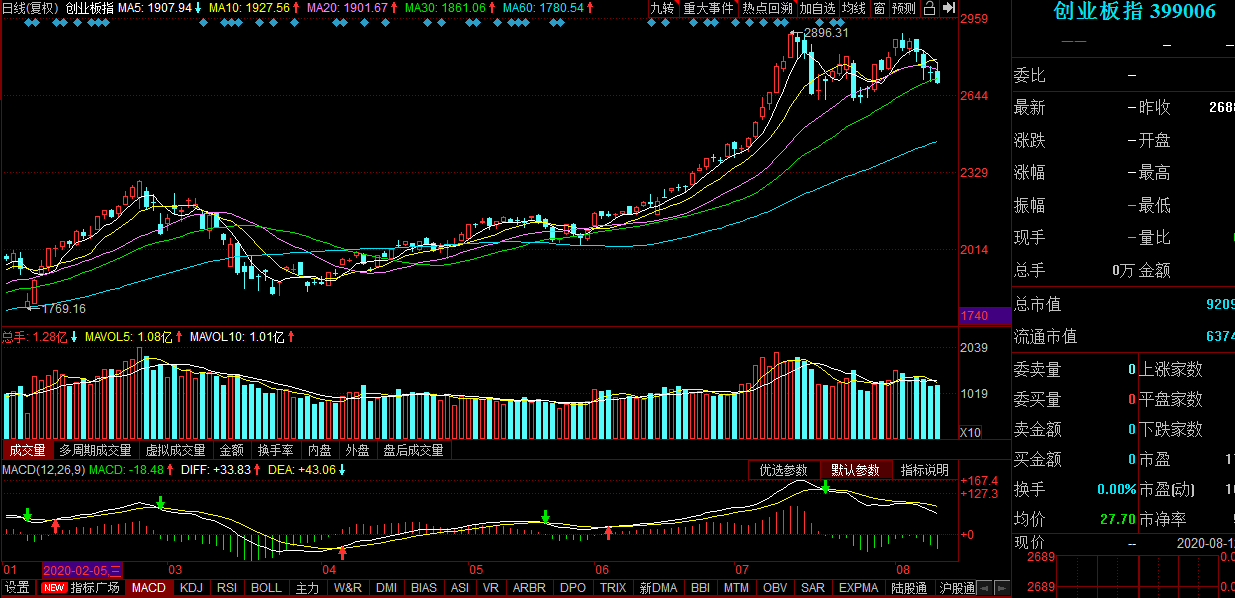The image size is (1235, 598).
Task: Switch to the VR indicator tab
Action: pyautogui.click(x=490, y=588)
